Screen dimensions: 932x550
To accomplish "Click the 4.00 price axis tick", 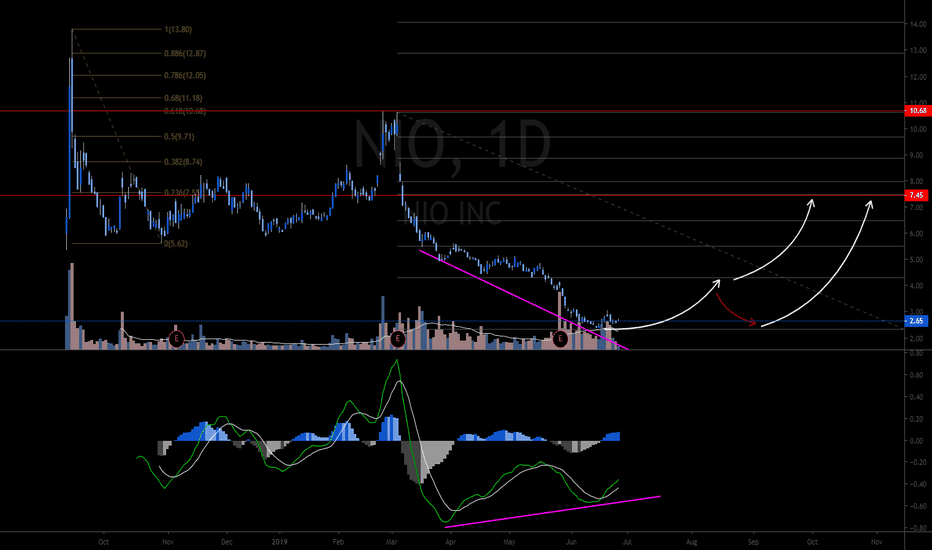I will coord(919,286).
